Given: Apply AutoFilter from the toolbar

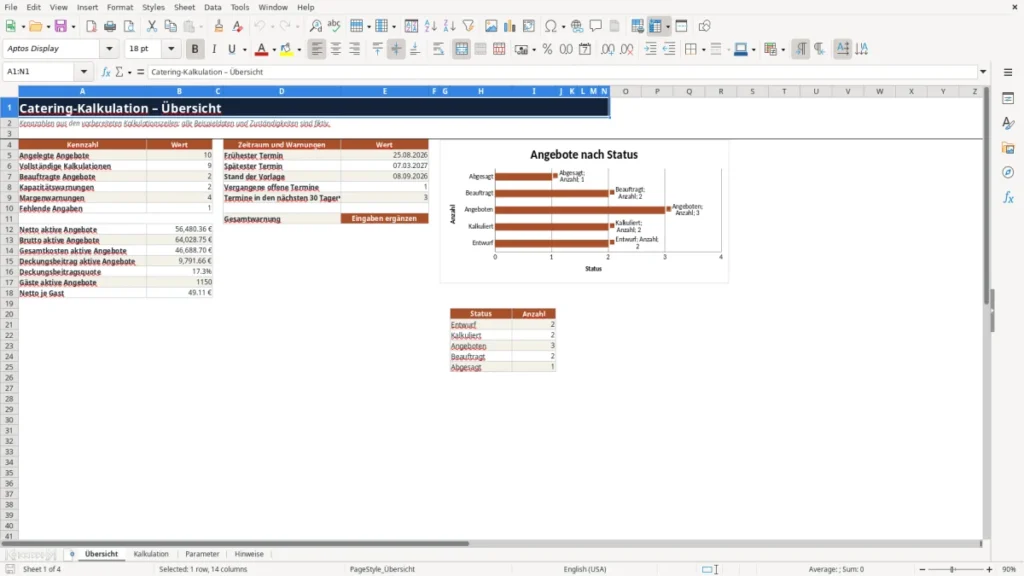Looking at the screenshot, I should click(468, 26).
